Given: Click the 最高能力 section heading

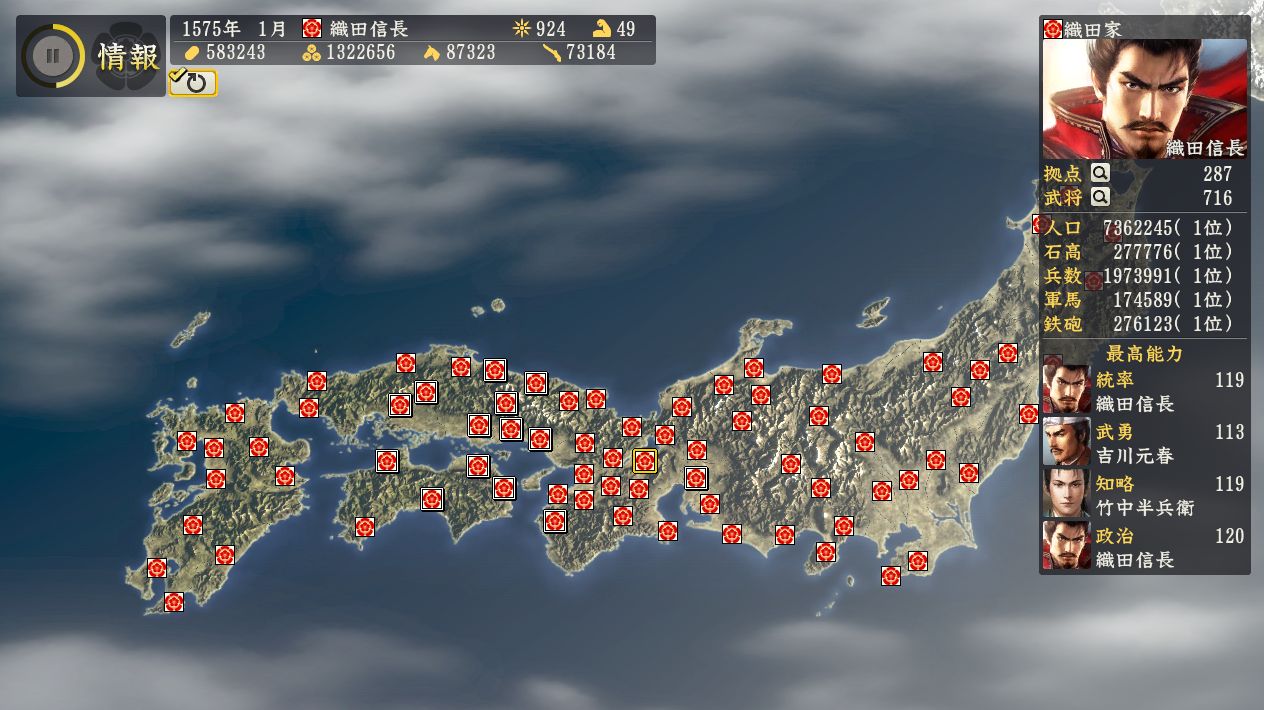Looking at the screenshot, I should coord(1145,354).
